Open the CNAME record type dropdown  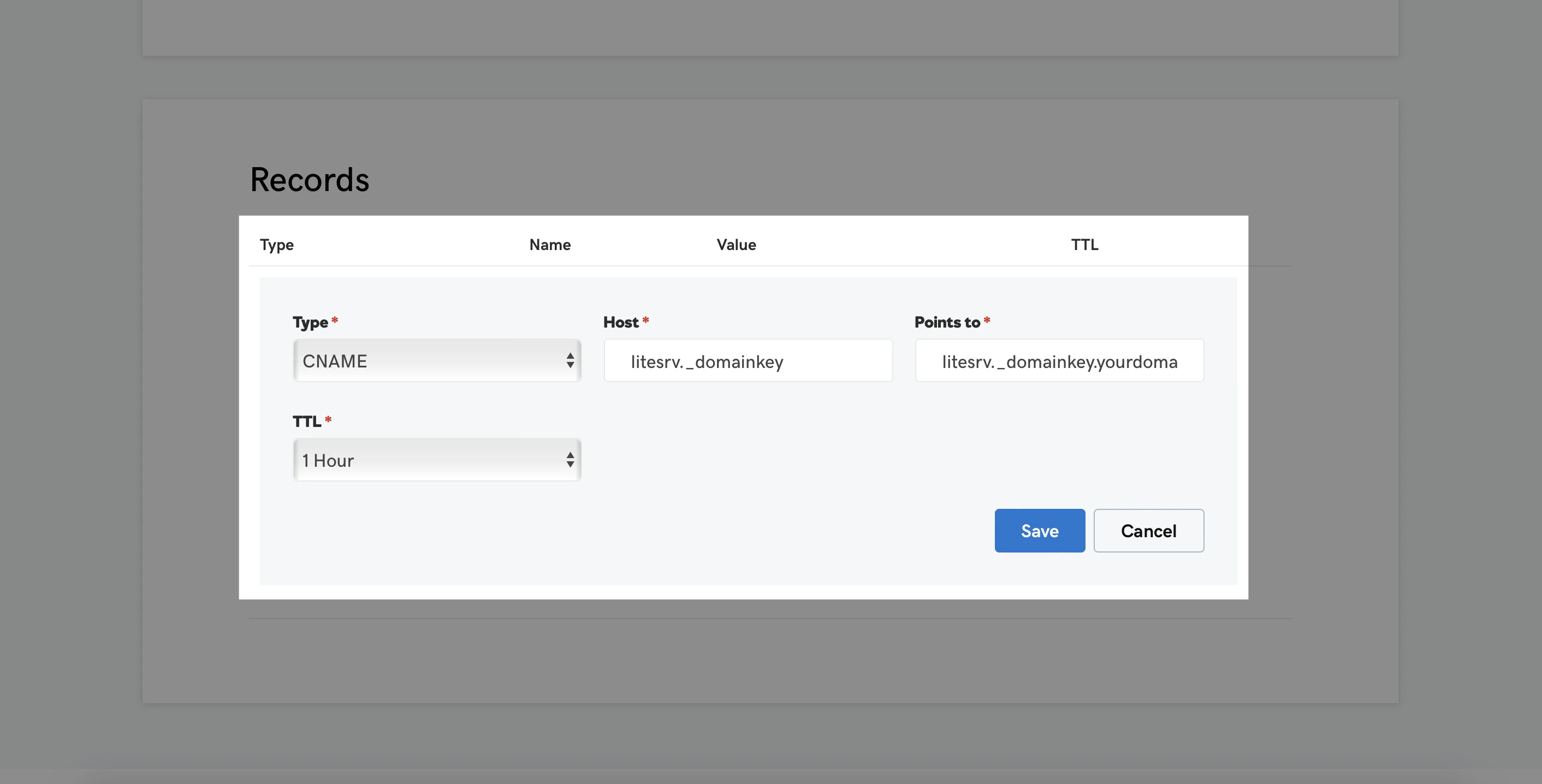tap(436, 360)
